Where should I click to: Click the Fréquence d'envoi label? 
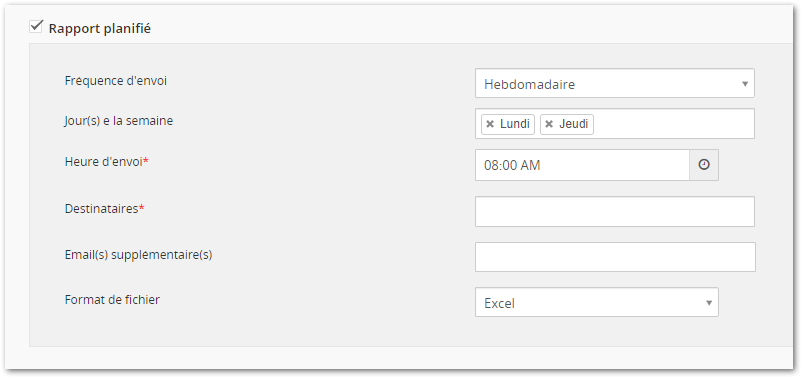pyautogui.click(x=116, y=81)
